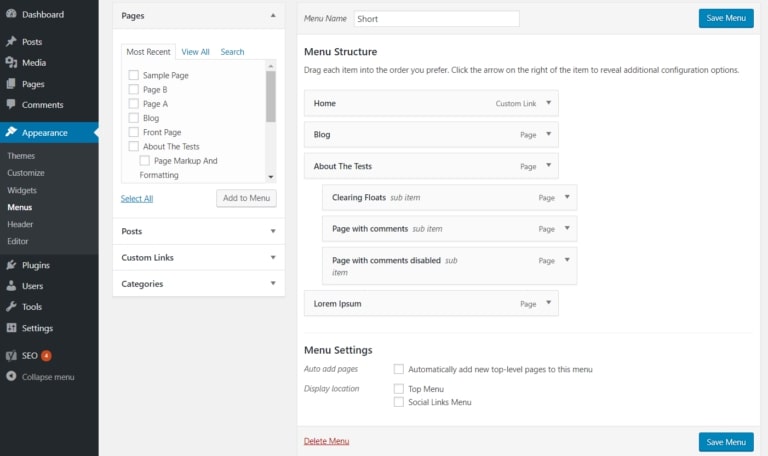Expand Clearing Floats sub item options

pos(567,197)
